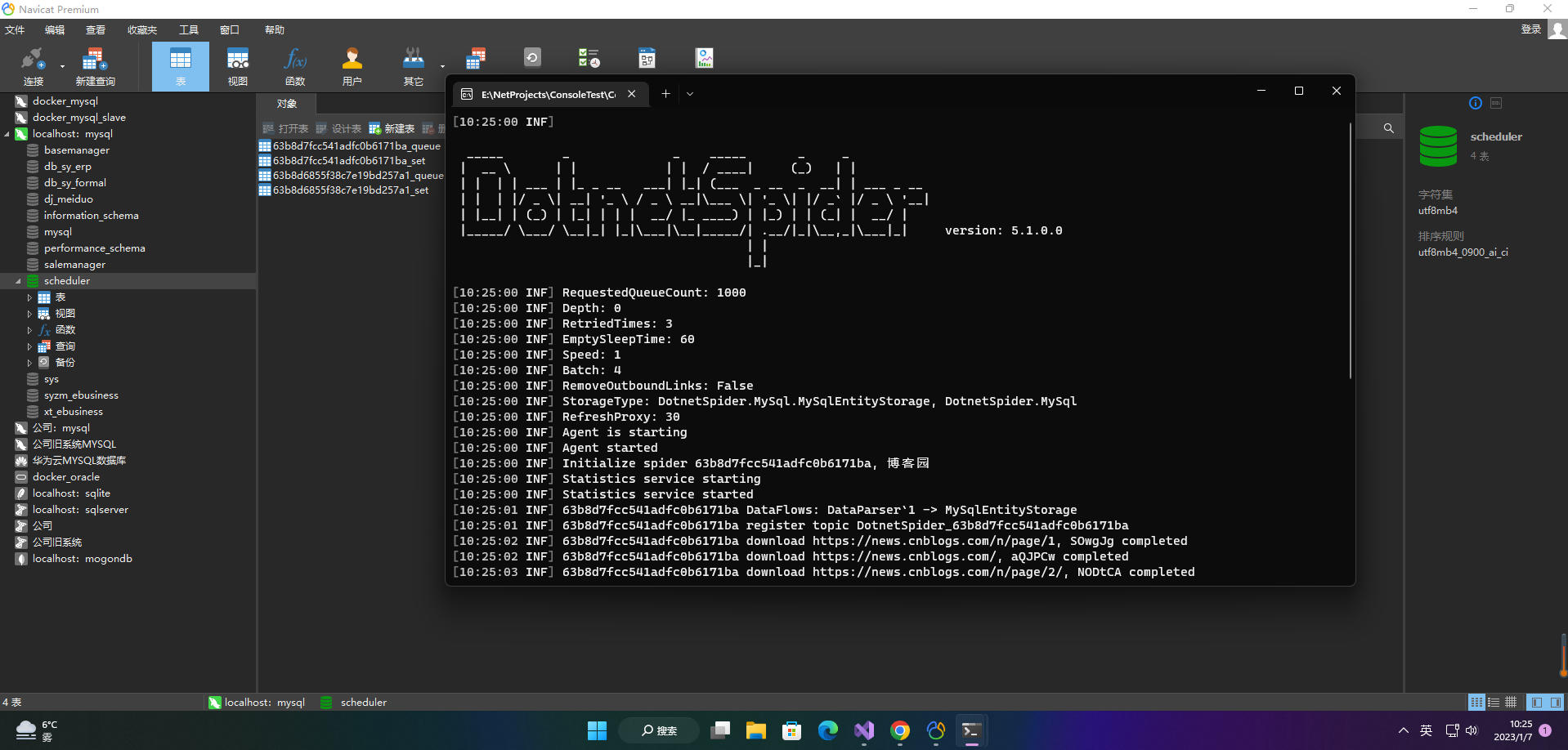Viewport: 1568px width, 750px height.
Task: Click the Windows Start button on taskbar
Action: pyautogui.click(x=598, y=730)
